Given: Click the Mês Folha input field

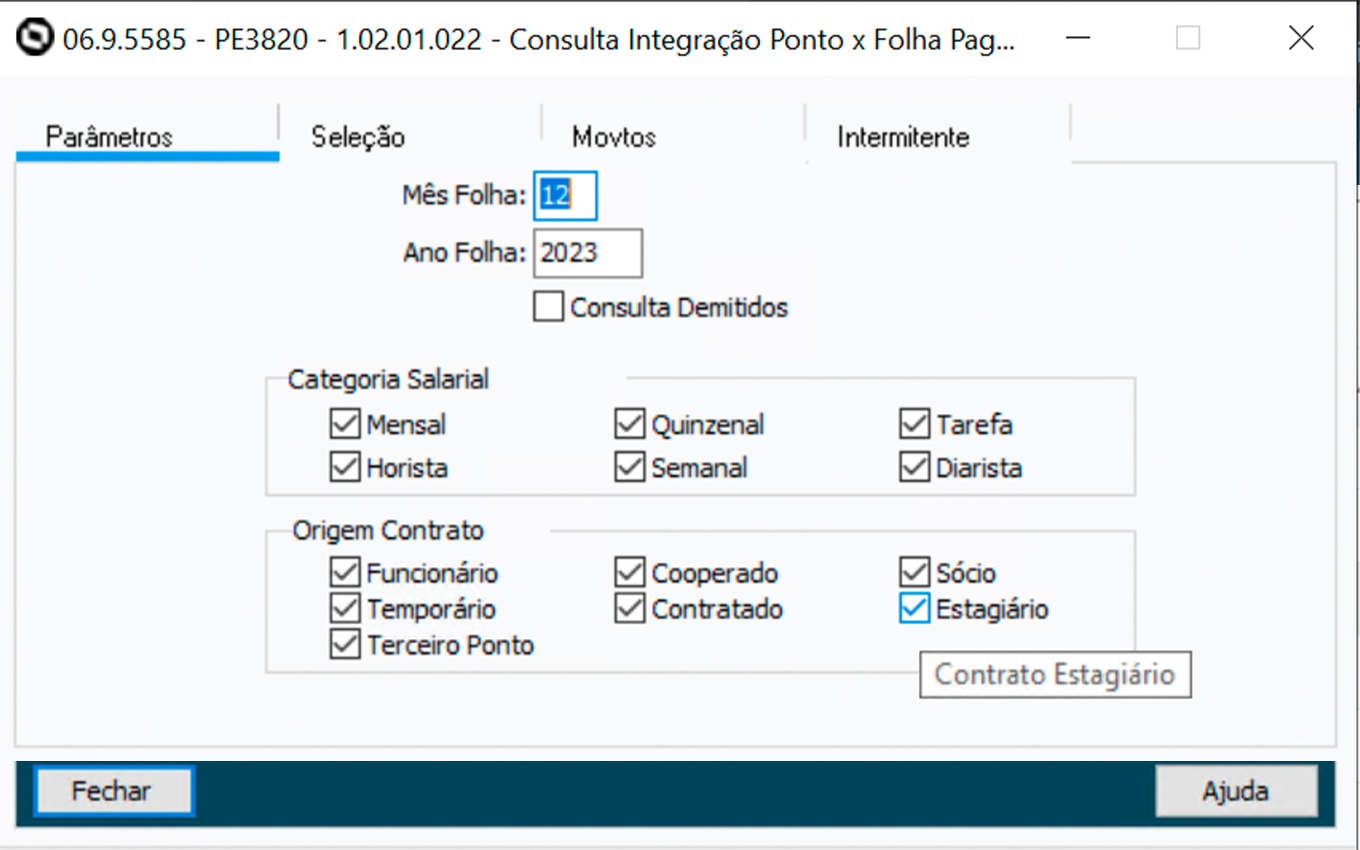Looking at the screenshot, I should (x=565, y=195).
